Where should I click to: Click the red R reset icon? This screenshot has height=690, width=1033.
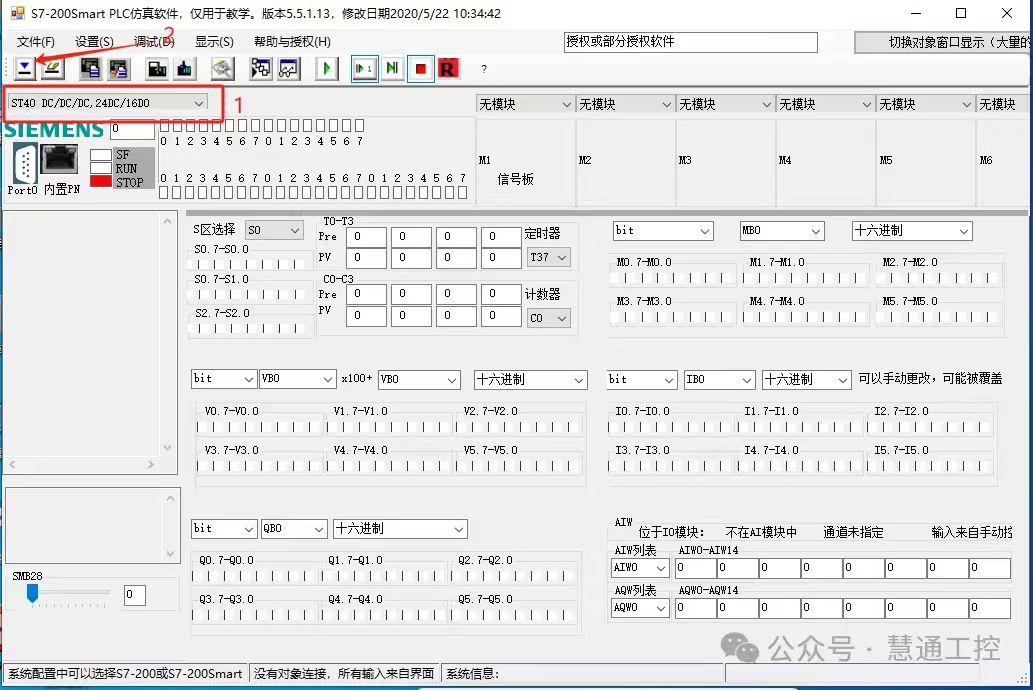click(x=447, y=68)
